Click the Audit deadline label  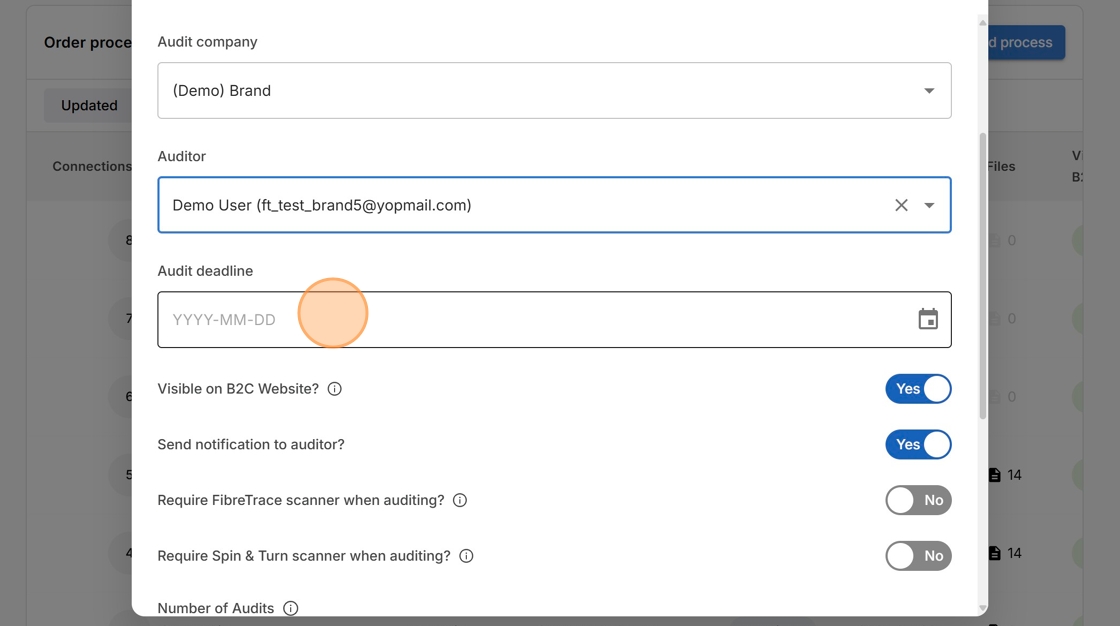tap(205, 271)
